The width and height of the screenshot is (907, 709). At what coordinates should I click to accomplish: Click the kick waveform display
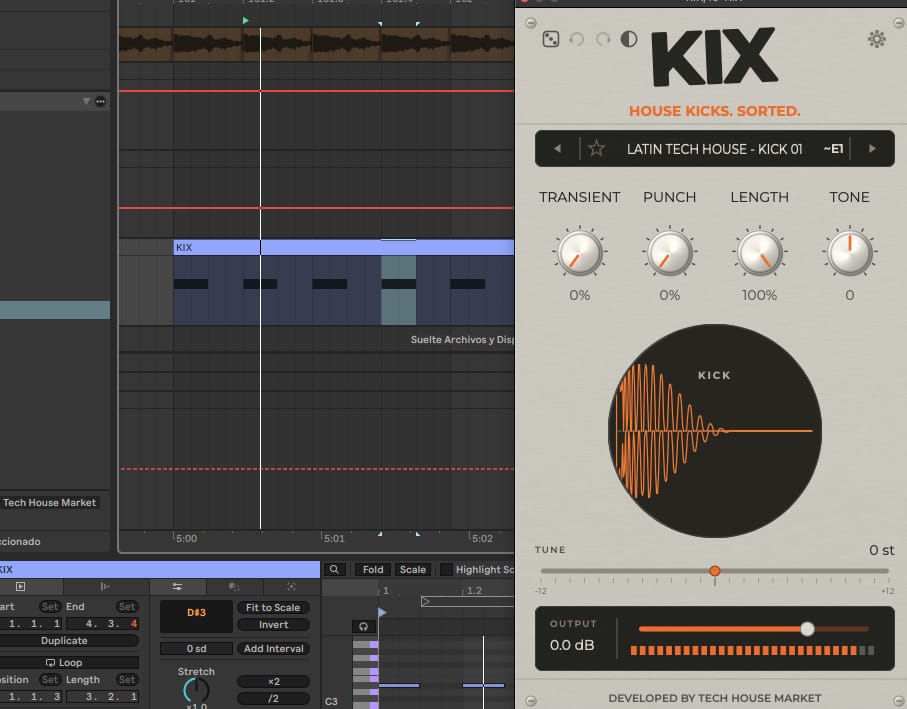click(715, 431)
